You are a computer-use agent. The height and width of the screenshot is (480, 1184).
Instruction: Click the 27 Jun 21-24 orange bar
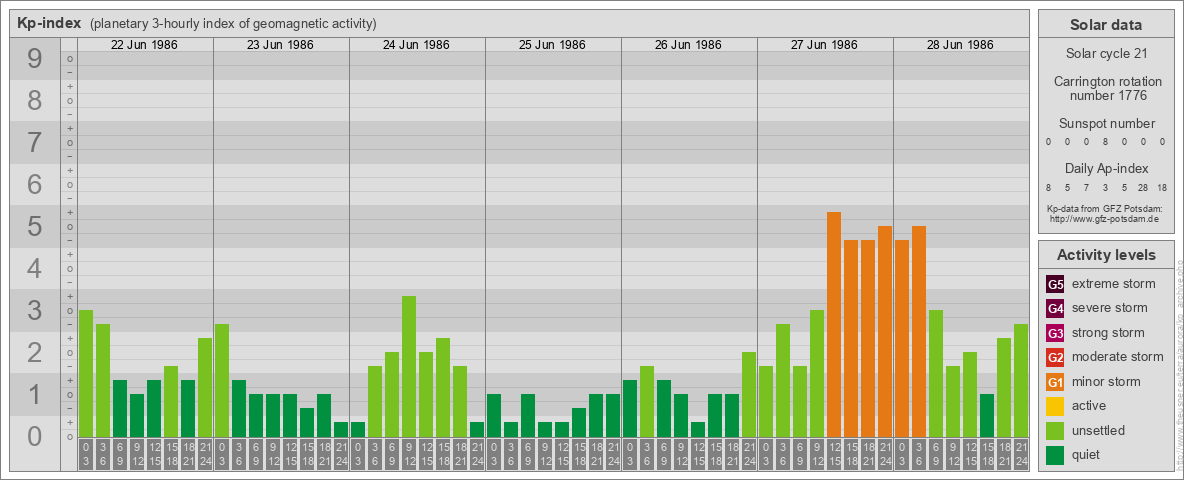click(x=885, y=331)
